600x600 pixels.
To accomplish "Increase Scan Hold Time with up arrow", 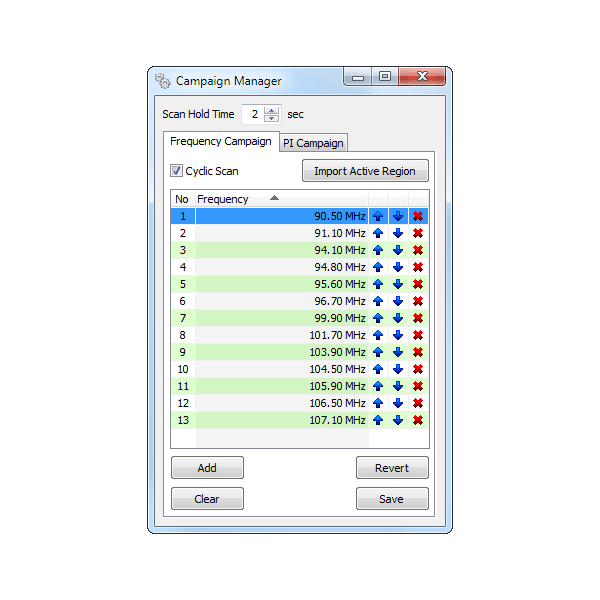I will point(272,111).
